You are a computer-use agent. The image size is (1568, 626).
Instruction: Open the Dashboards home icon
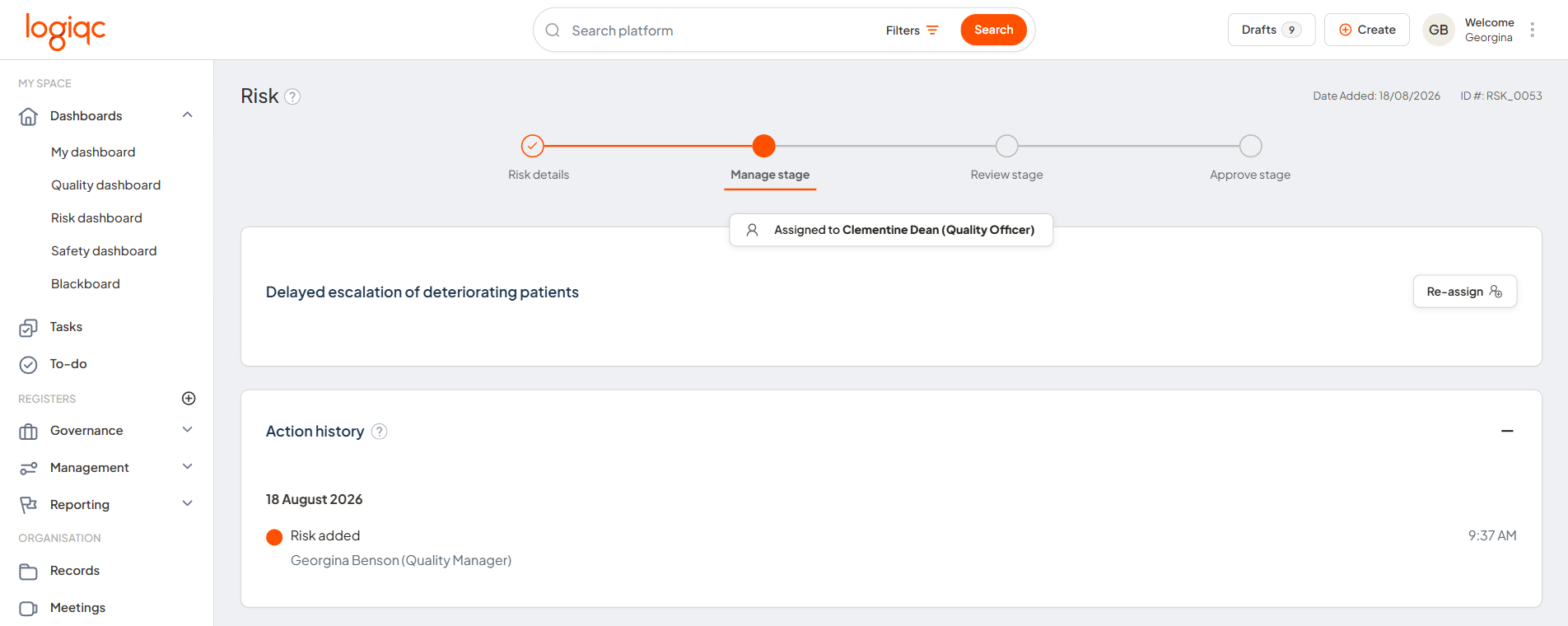pos(28,116)
